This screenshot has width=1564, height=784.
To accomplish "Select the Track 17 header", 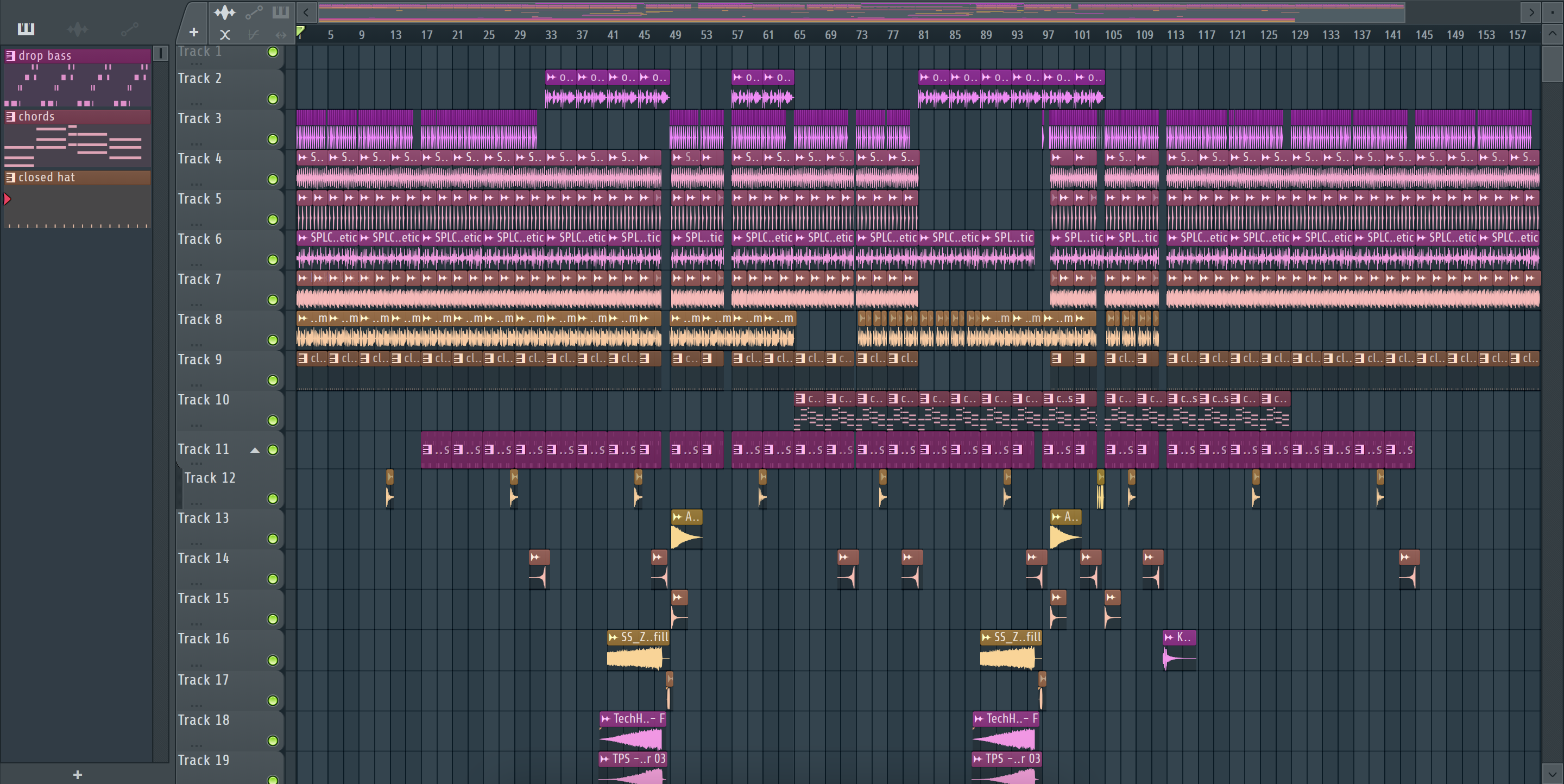I will pyautogui.click(x=230, y=691).
